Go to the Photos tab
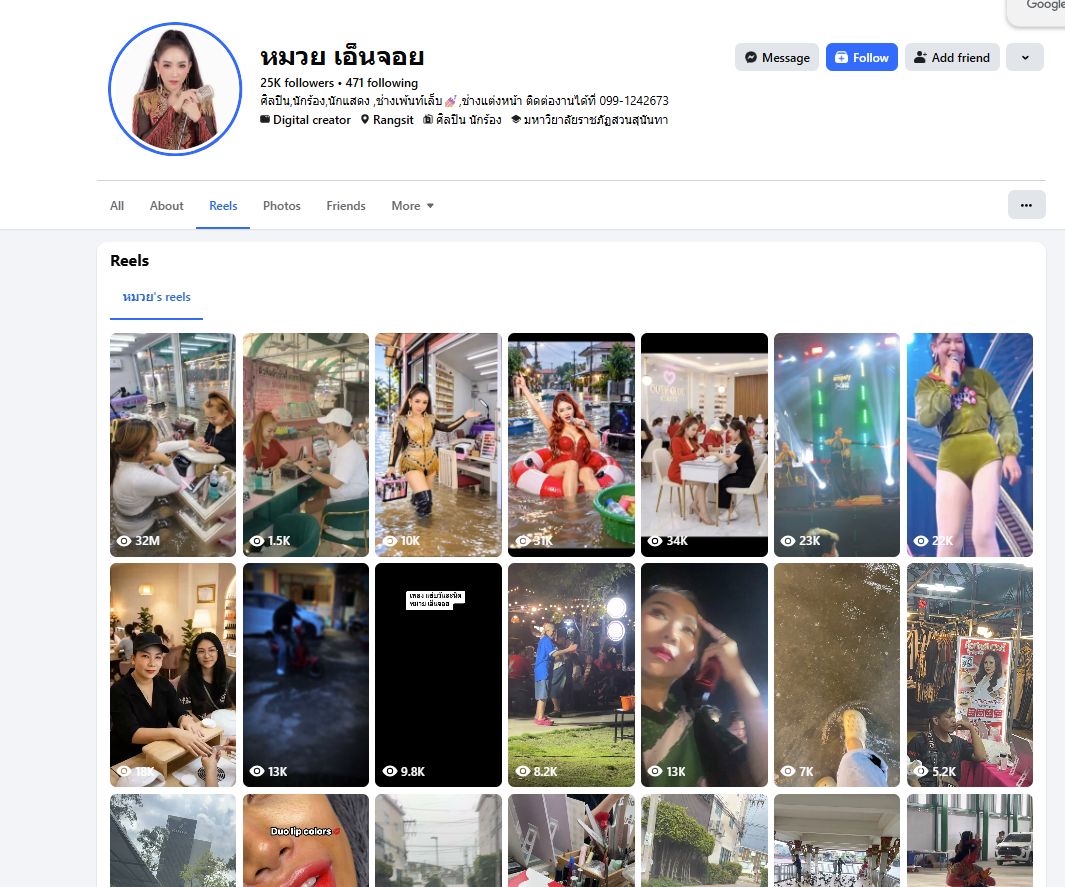1065x887 pixels. 282,206
